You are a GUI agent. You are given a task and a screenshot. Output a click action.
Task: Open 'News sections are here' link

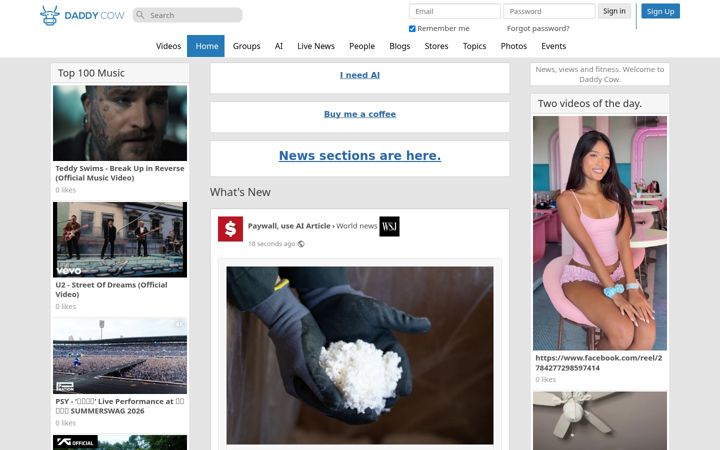tap(360, 156)
